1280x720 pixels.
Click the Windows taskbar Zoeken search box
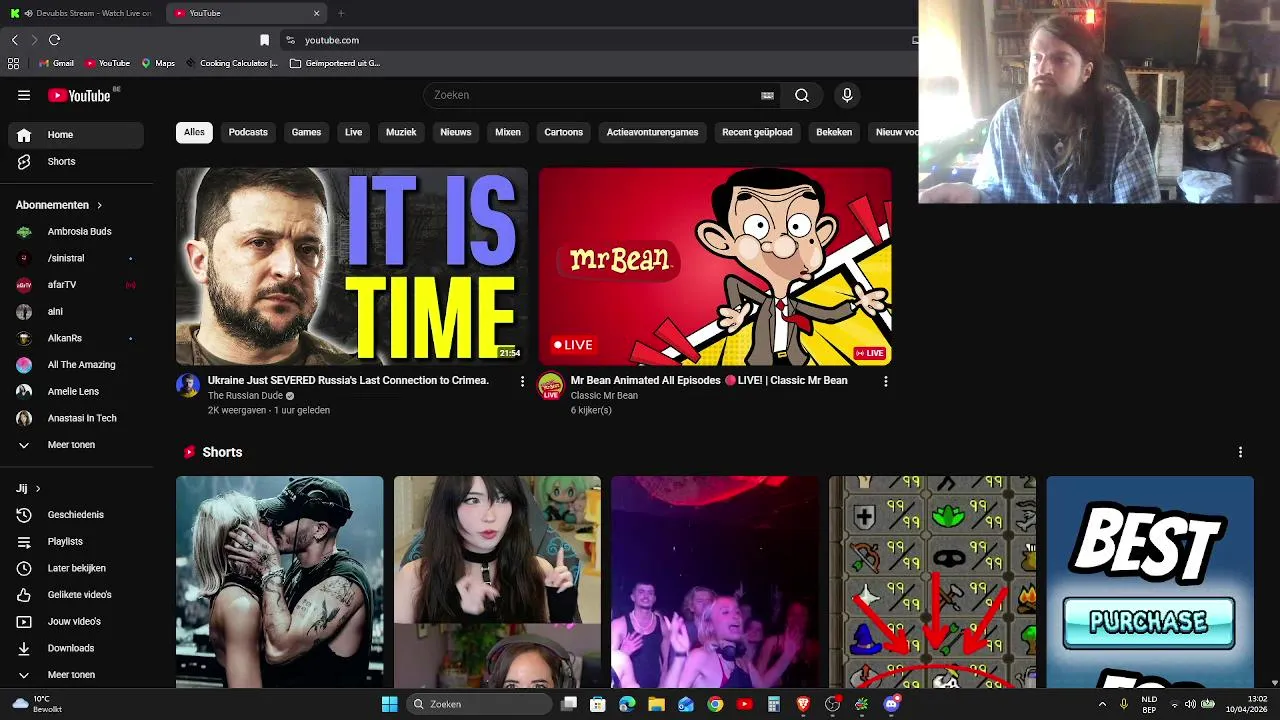(x=480, y=704)
